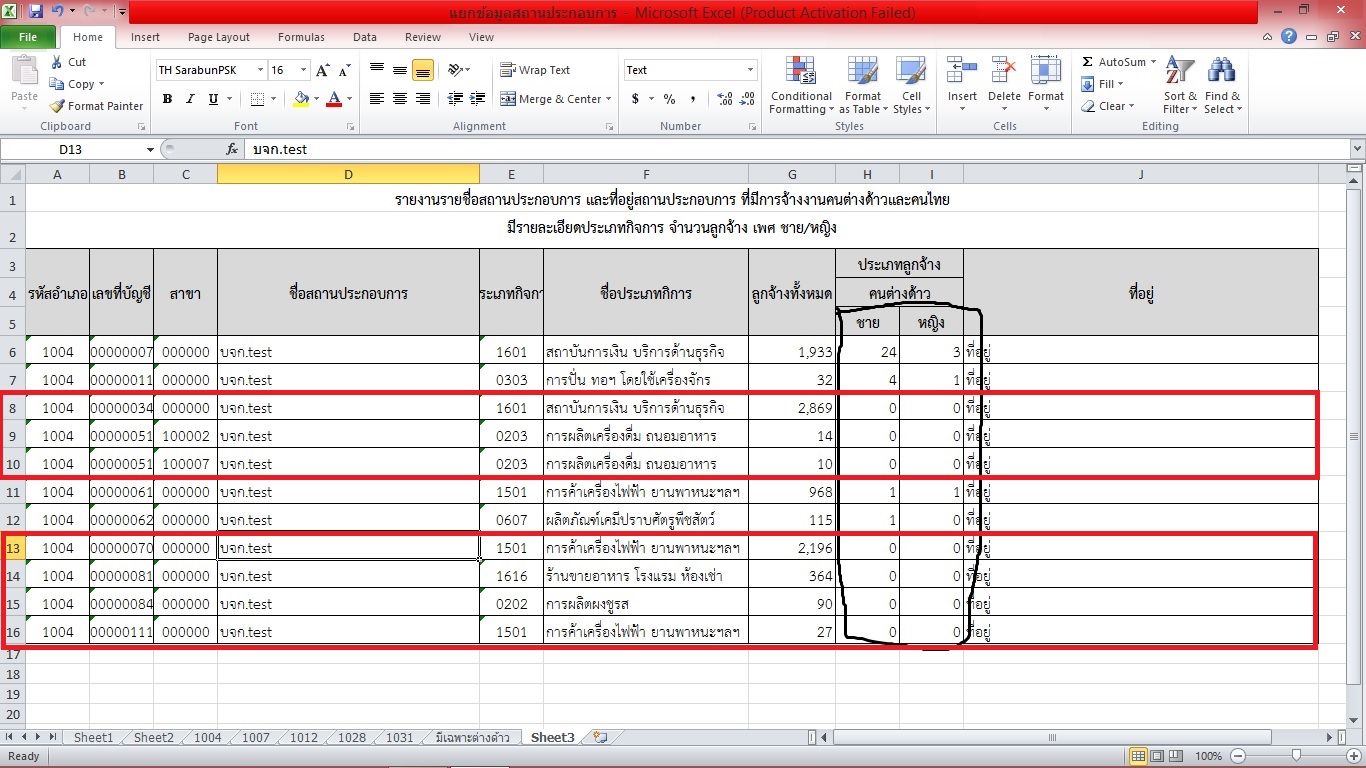Click the Save icon in quick access toolbar
1366x768 pixels.
click(x=36, y=12)
